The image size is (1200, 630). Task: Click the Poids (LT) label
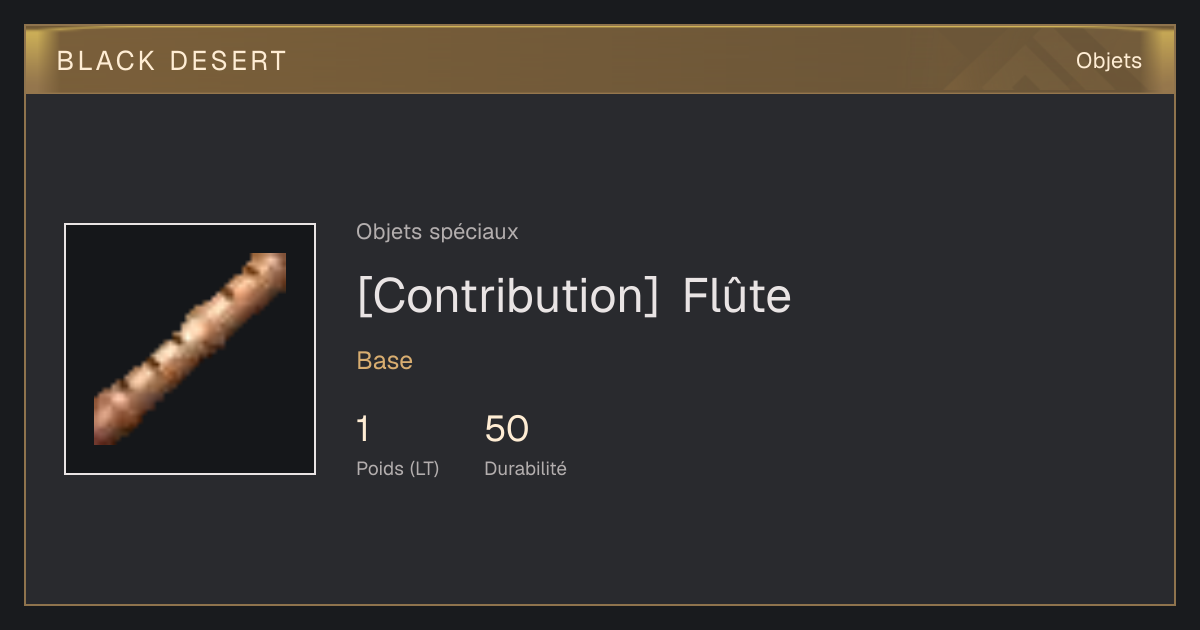(398, 468)
